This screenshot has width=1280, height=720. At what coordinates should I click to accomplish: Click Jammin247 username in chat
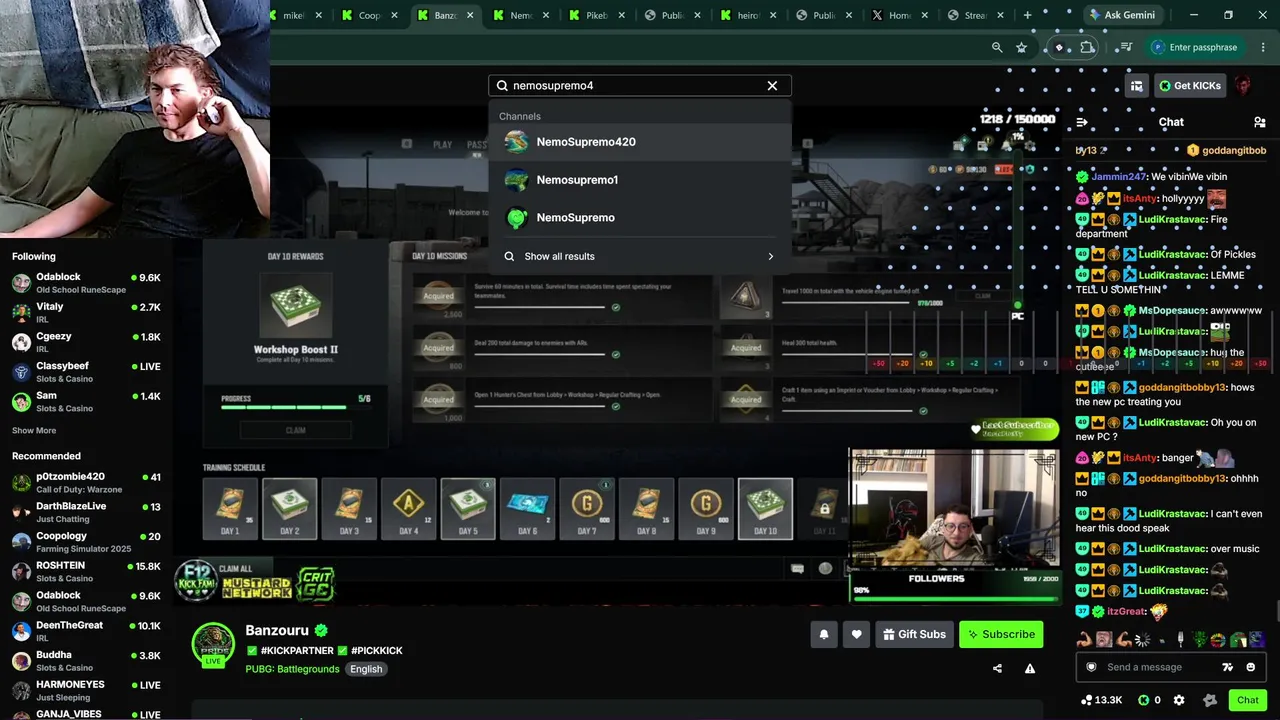[1118, 177]
